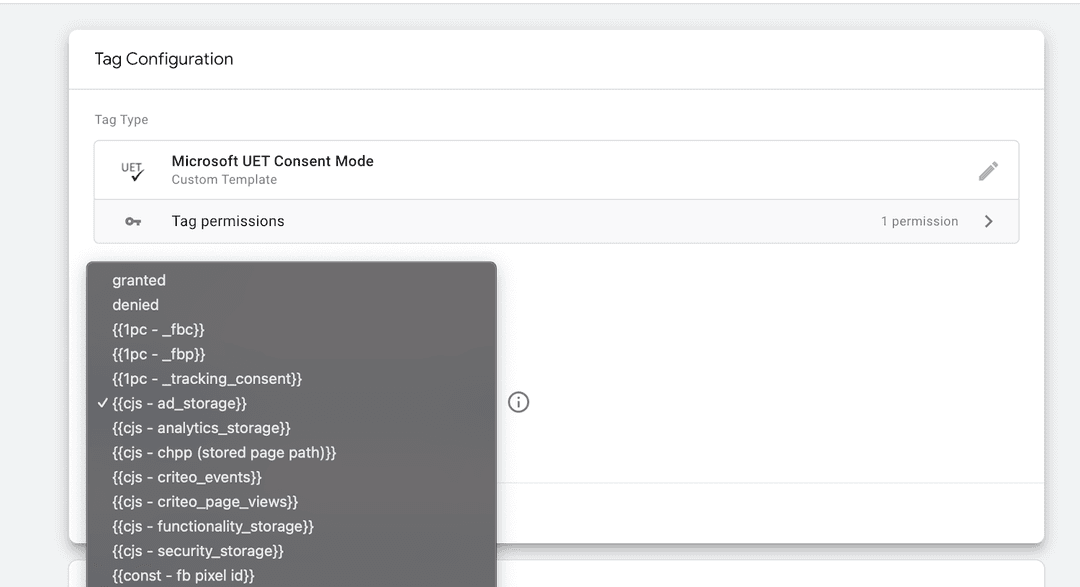This screenshot has width=1080, height=587.
Task: Click the info icon beside the dropdown field
Action: (x=518, y=402)
